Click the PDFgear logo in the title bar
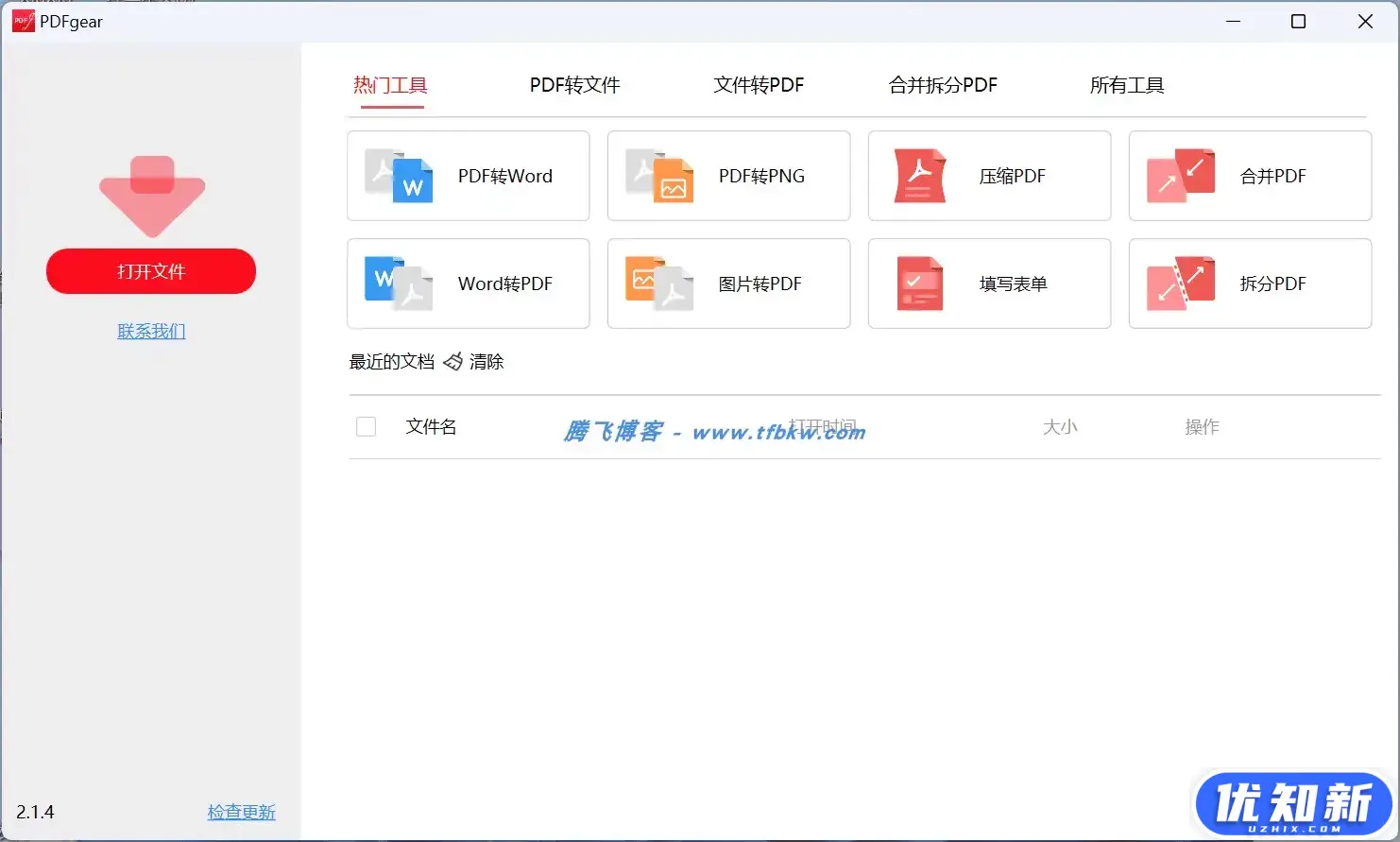Screen dimensions: 1400x842 coord(21,21)
